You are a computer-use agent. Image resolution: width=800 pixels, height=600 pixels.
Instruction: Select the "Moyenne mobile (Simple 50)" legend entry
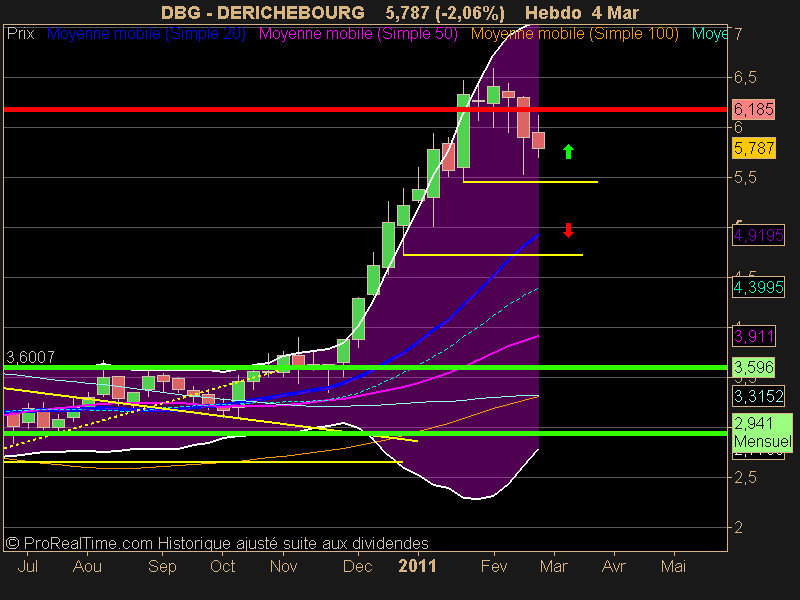[358, 34]
